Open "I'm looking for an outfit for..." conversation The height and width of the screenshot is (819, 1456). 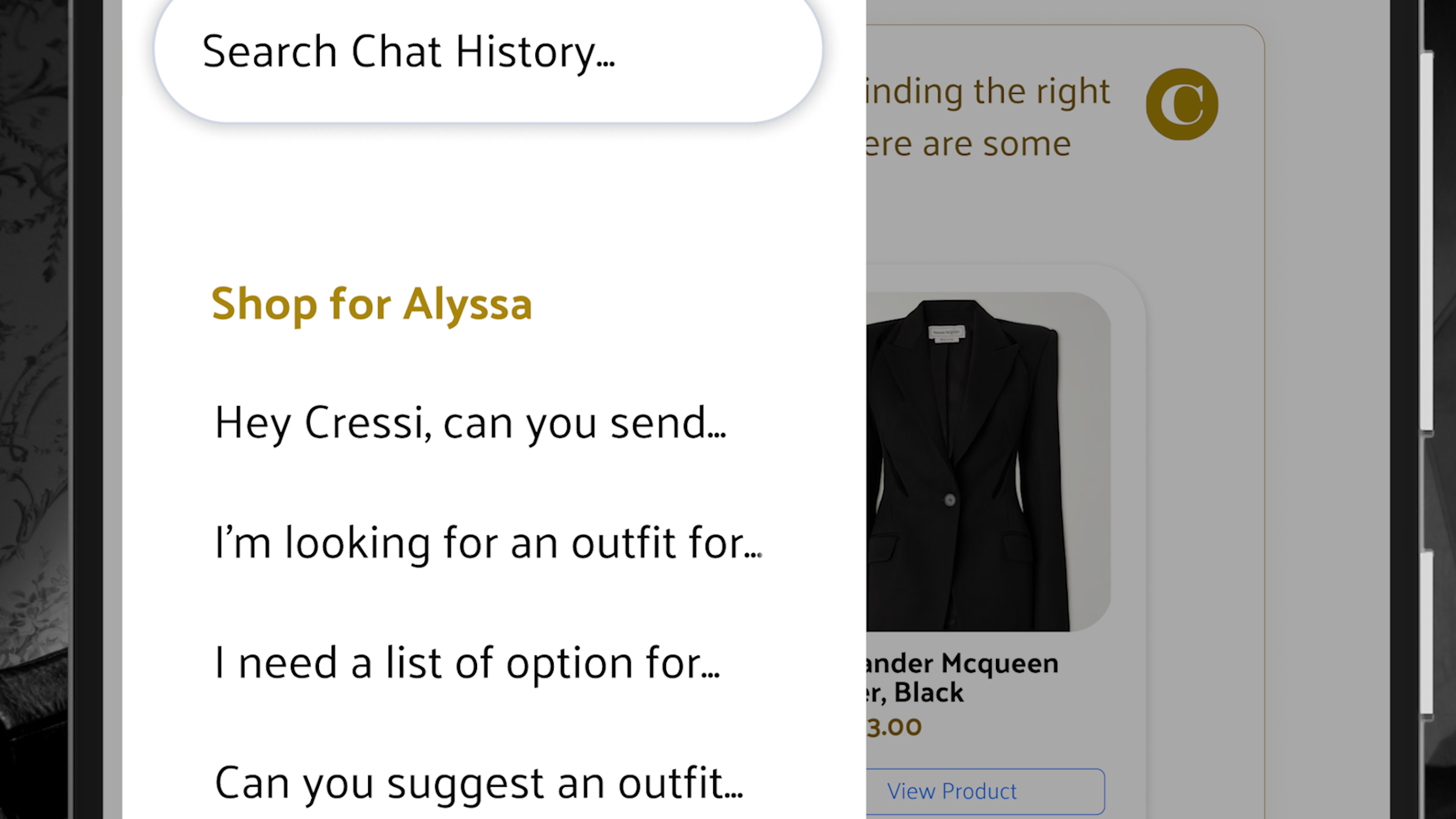point(488,543)
